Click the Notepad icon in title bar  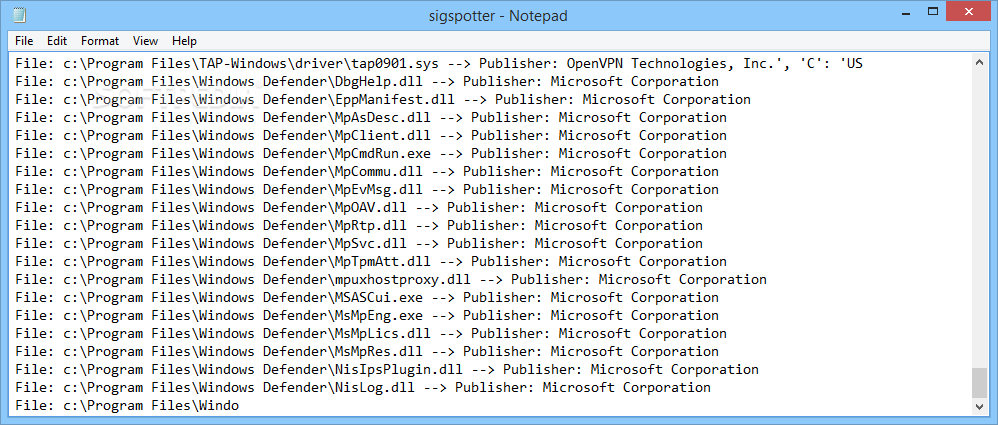(19, 15)
